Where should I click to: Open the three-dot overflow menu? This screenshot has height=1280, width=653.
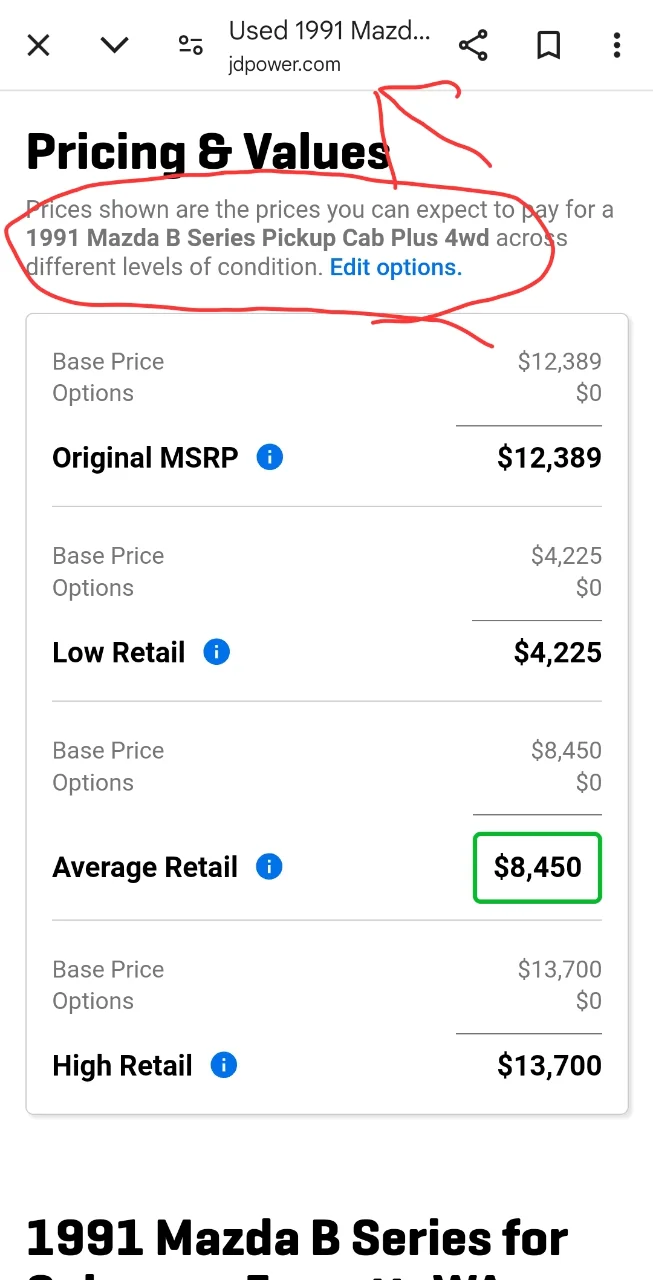617,45
